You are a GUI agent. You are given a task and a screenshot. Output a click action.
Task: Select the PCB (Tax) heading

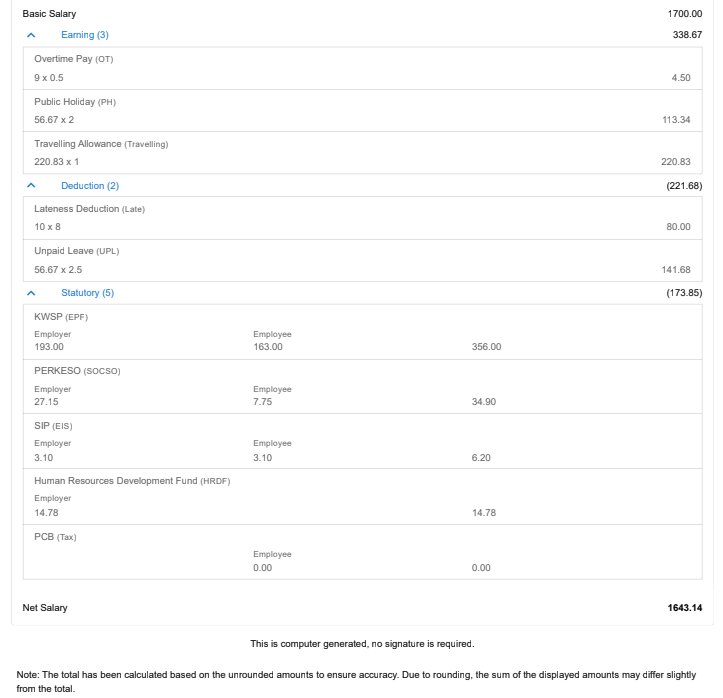pos(55,537)
